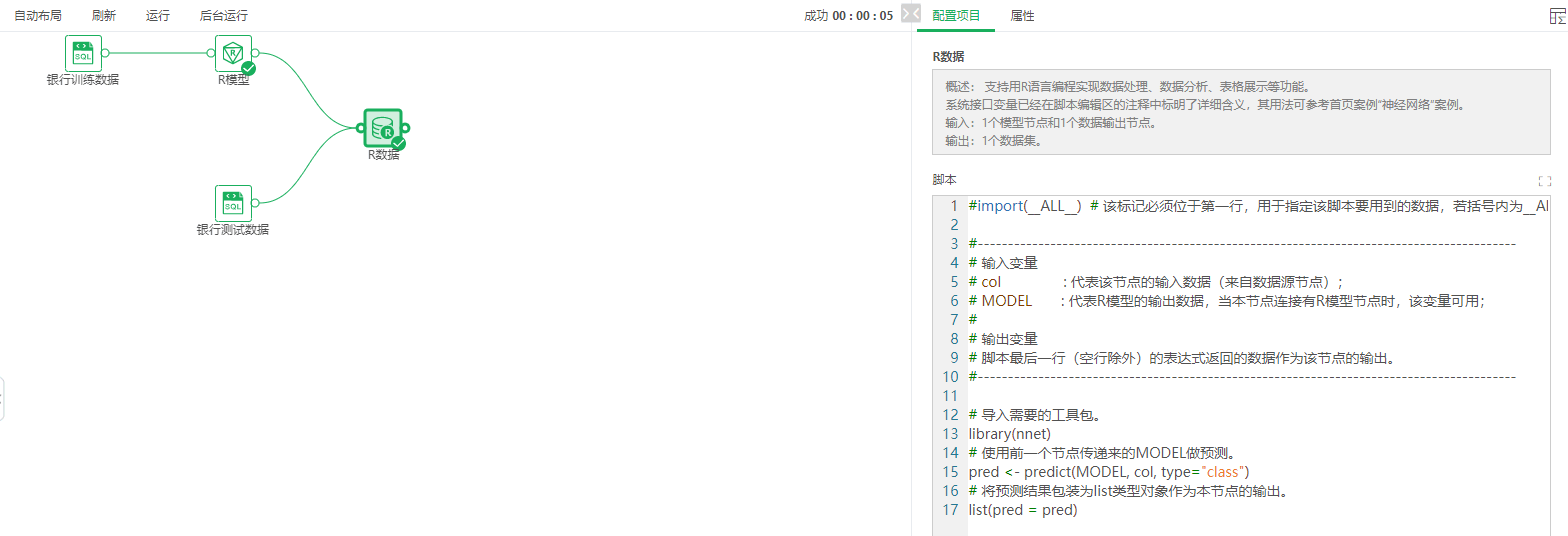Image resolution: width=1568 pixels, height=536 pixels.
Task: Expand the script editor to fullscreen
Action: pos(1544,181)
